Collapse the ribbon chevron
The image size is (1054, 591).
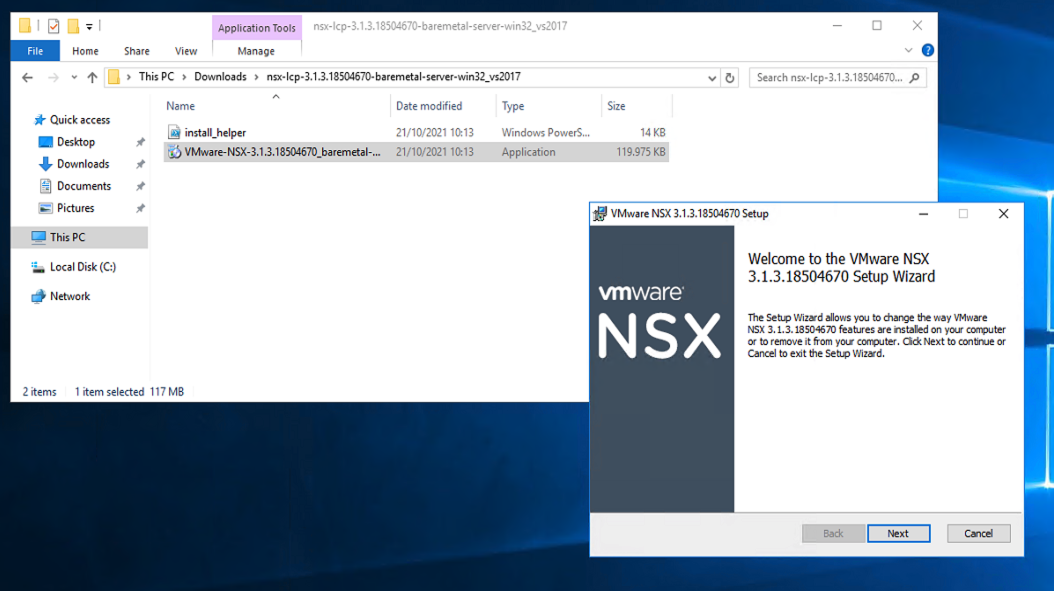pos(908,50)
